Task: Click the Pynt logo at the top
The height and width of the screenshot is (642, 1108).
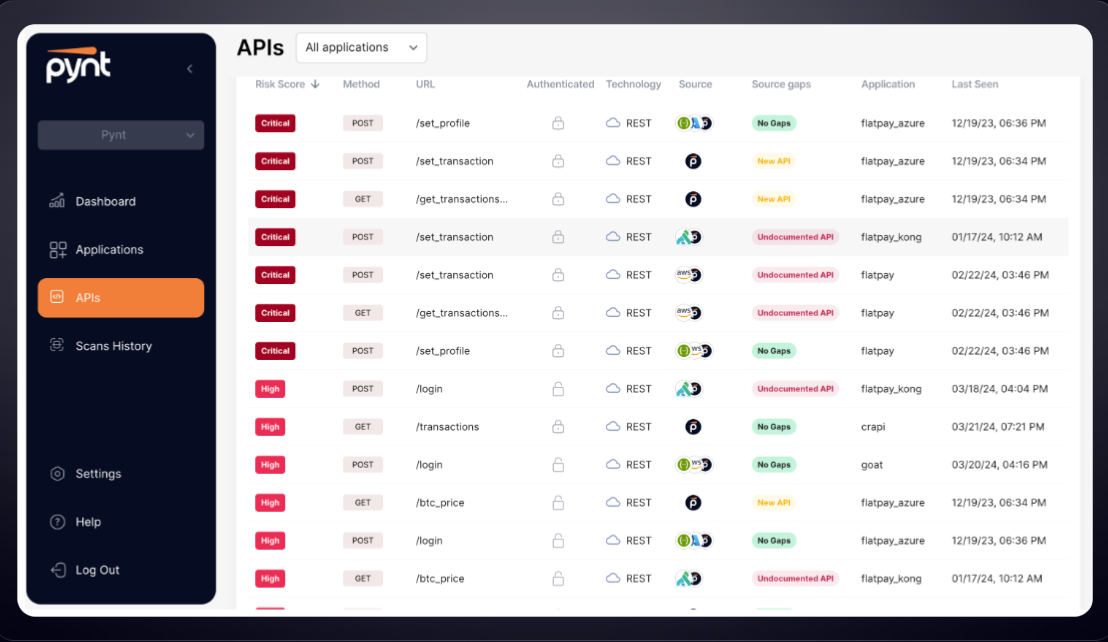Action: point(77,66)
